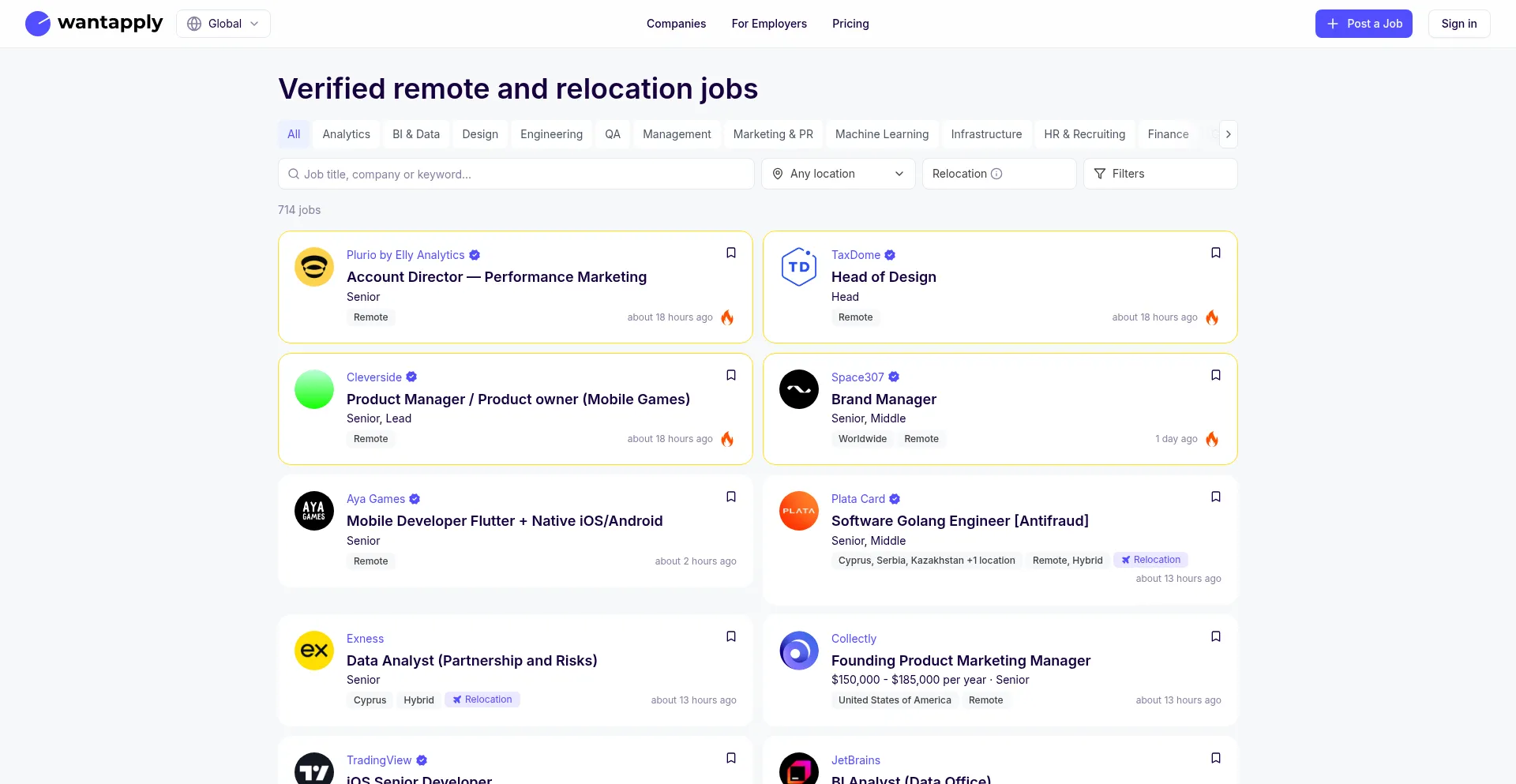
Task: Click the search magnifier icon
Action: (294, 174)
